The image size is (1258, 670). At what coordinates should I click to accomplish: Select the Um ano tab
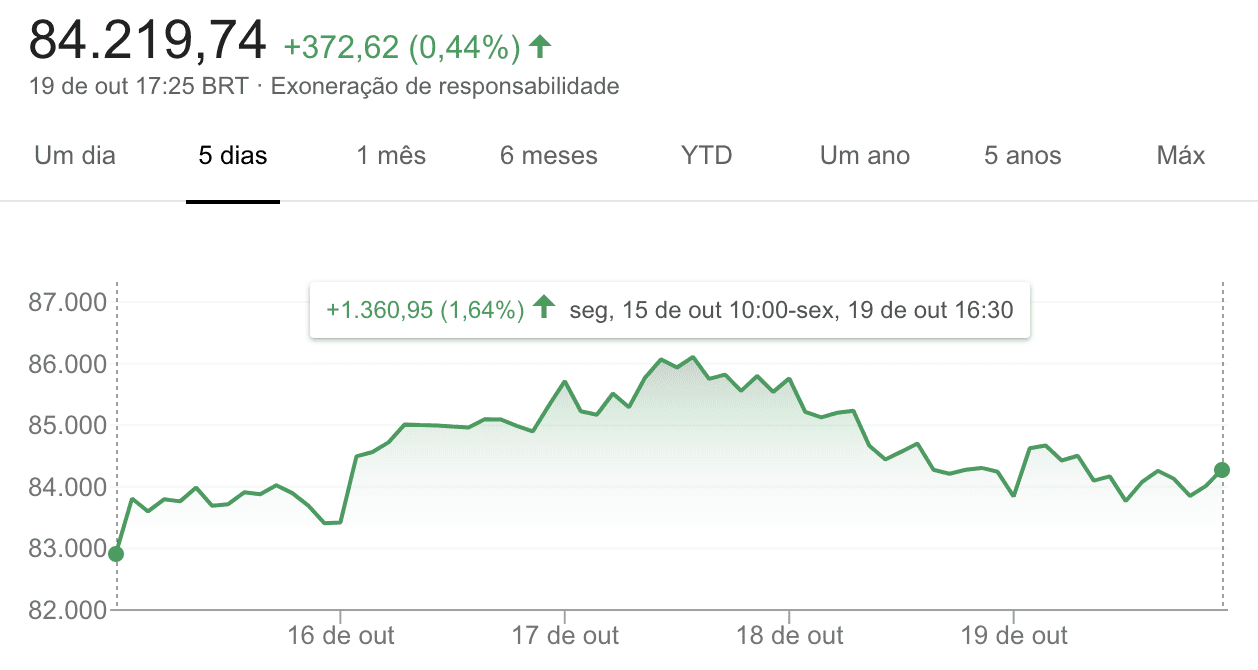click(x=865, y=156)
